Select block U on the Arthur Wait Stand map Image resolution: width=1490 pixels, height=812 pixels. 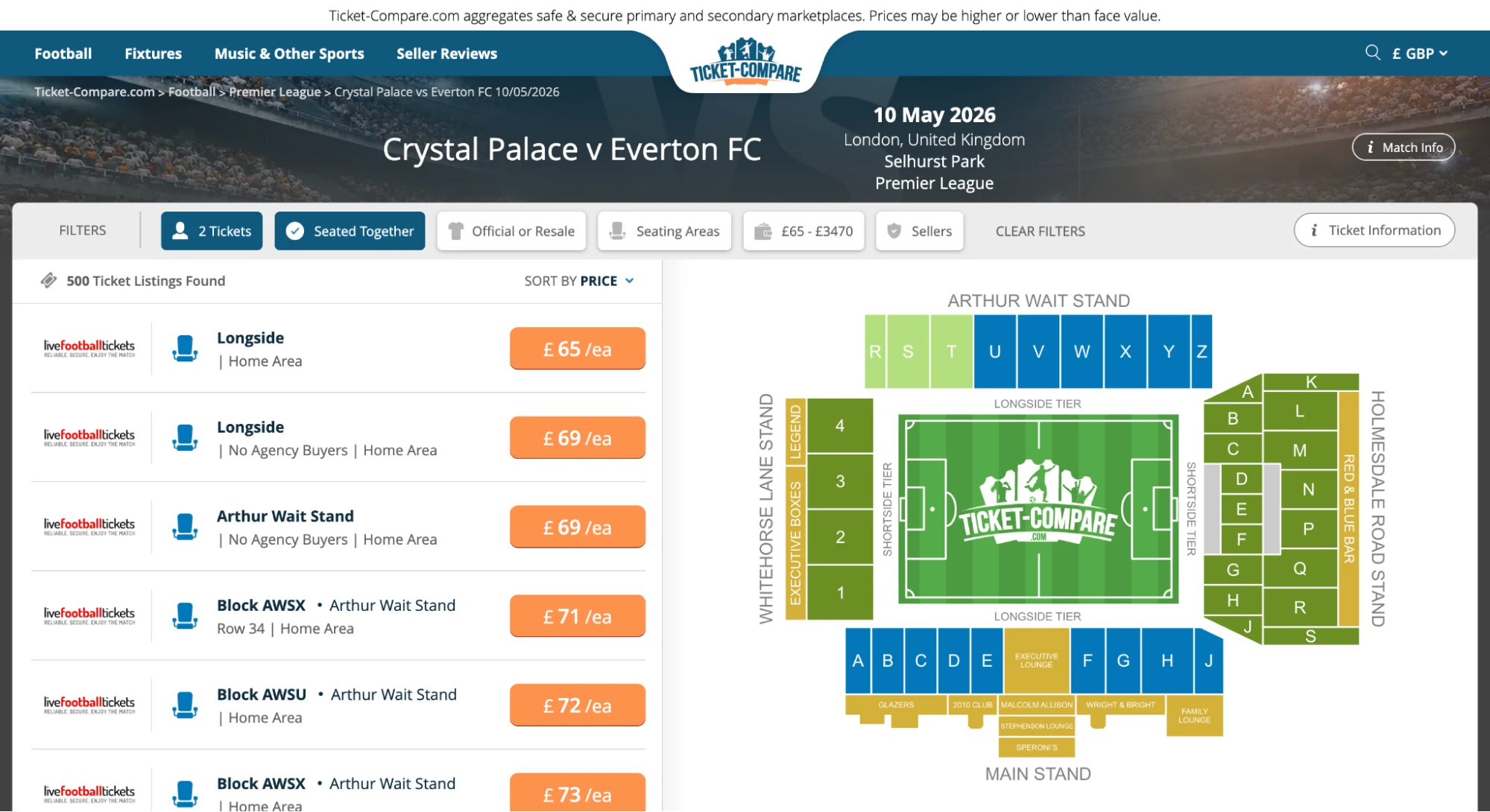[x=996, y=351]
